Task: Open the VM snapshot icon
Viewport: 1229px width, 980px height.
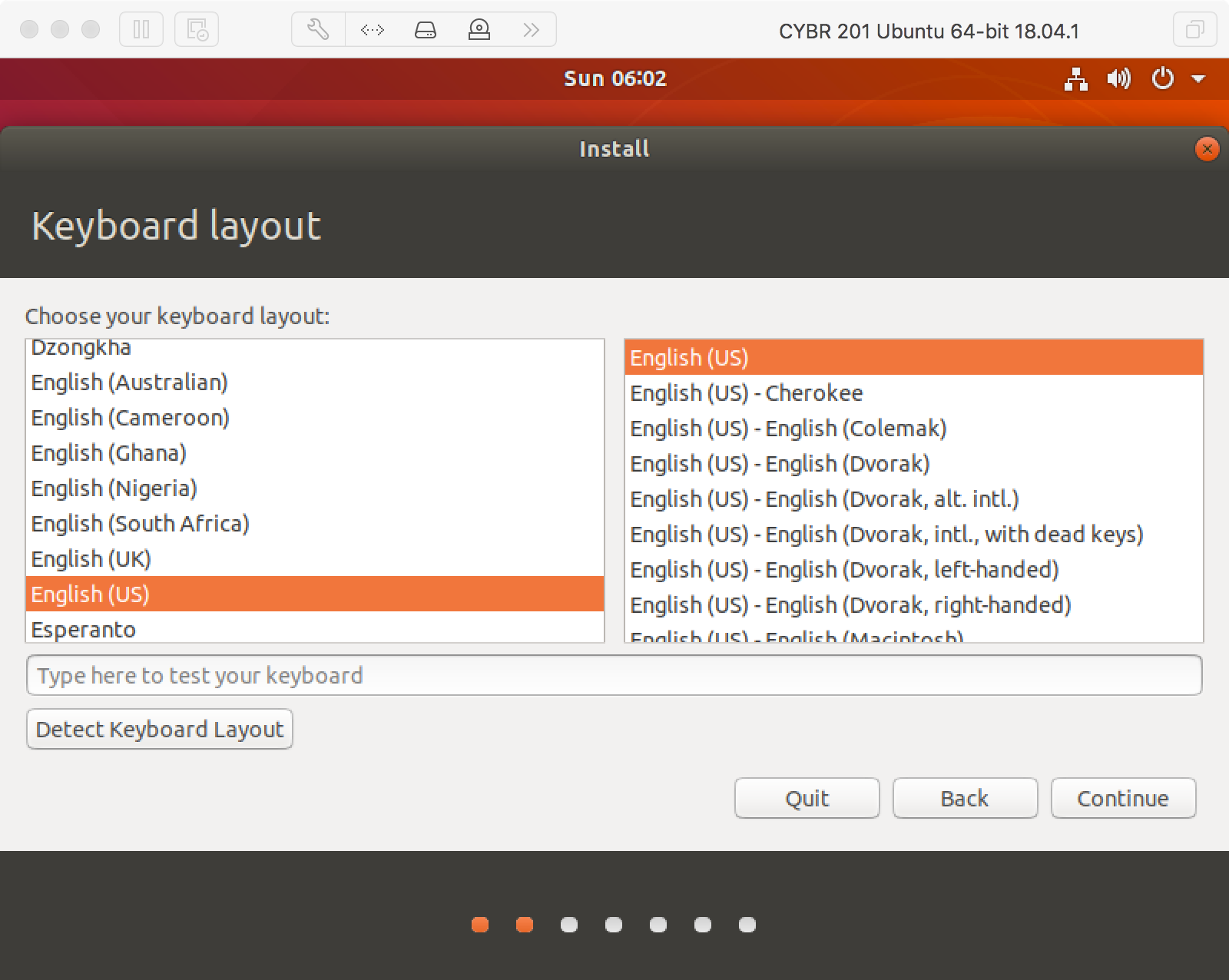Action: 197,30
